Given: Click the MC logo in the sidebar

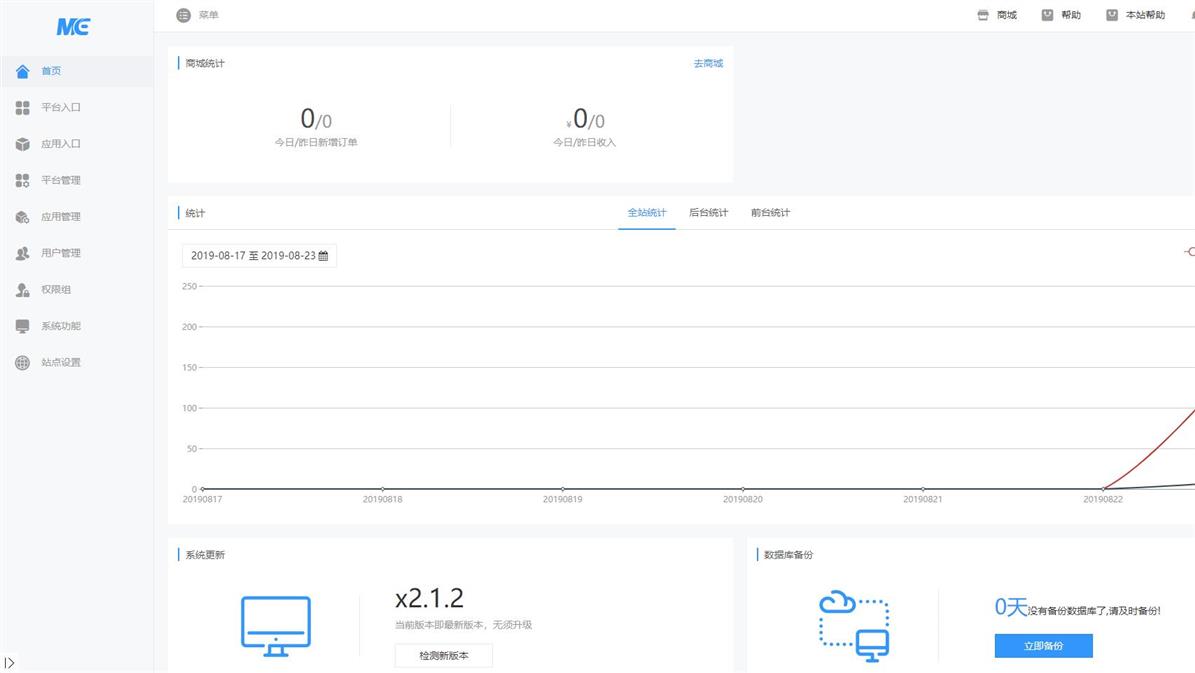Looking at the screenshot, I should pyautogui.click(x=73, y=27).
